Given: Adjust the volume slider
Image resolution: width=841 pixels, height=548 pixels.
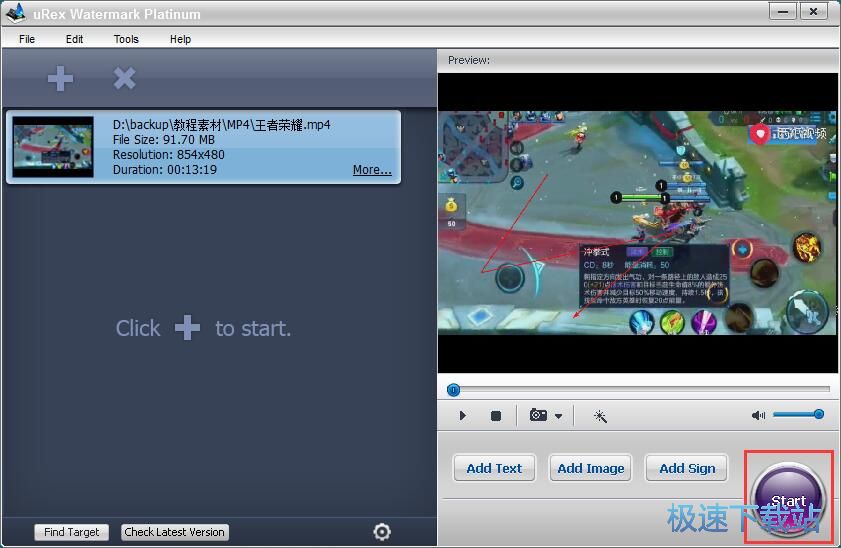Looking at the screenshot, I should 798,414.
